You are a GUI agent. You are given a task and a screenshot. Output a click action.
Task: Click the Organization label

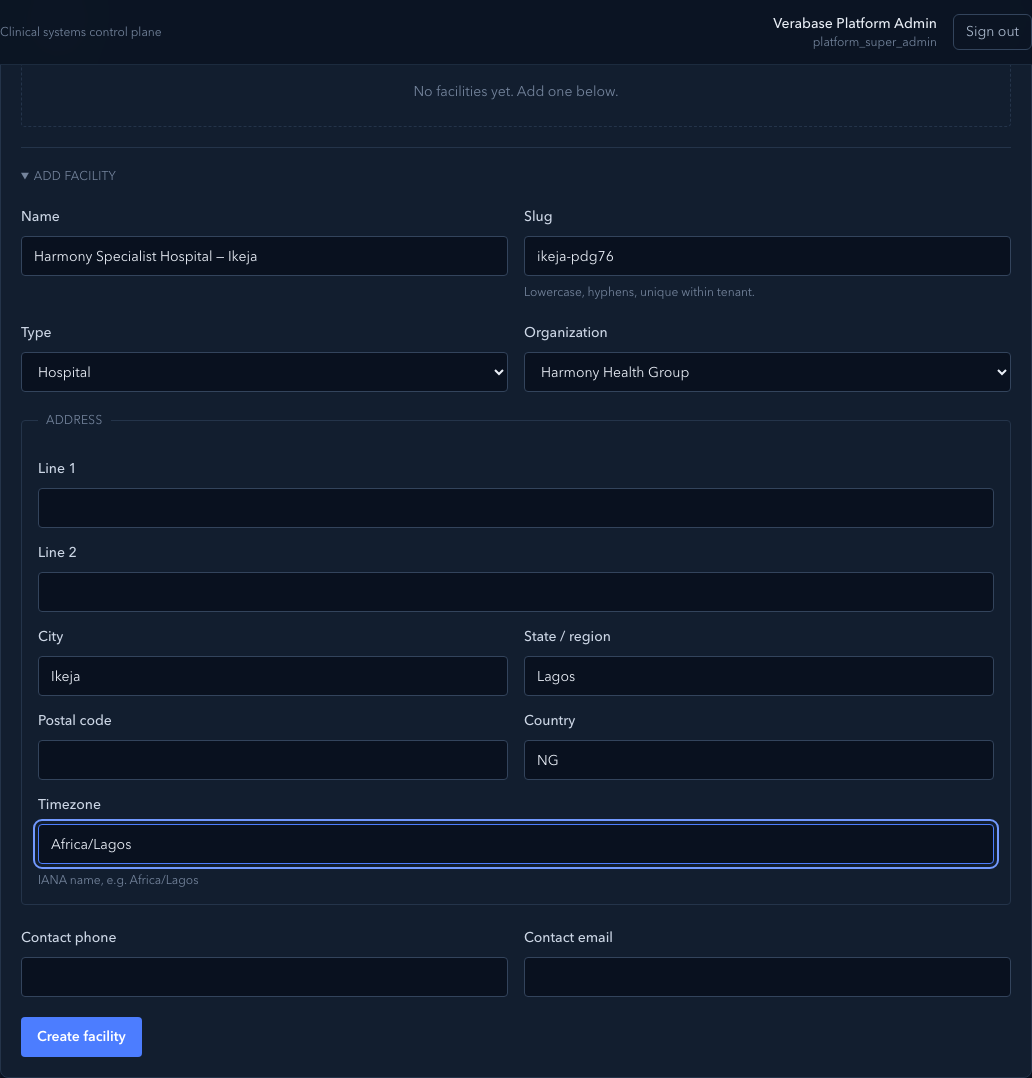[566, 333]
